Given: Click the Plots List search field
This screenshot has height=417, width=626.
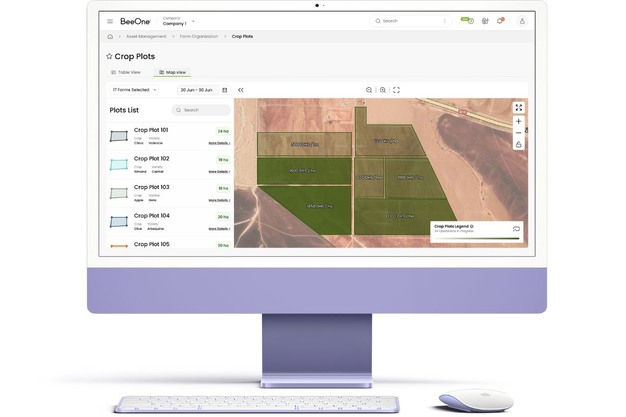Looking at the screenshot, I should point(201,110).
